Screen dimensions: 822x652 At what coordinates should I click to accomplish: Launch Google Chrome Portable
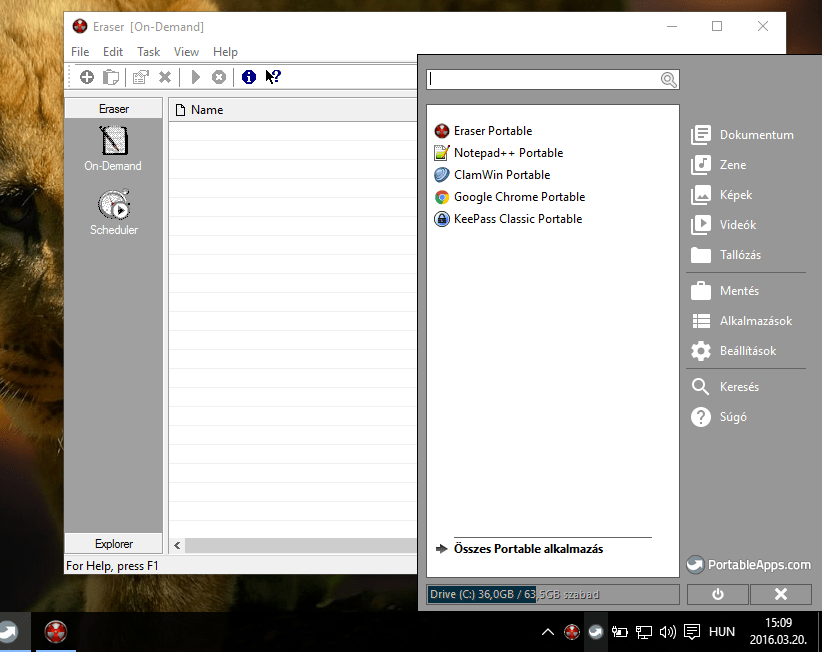pos(510,197)
